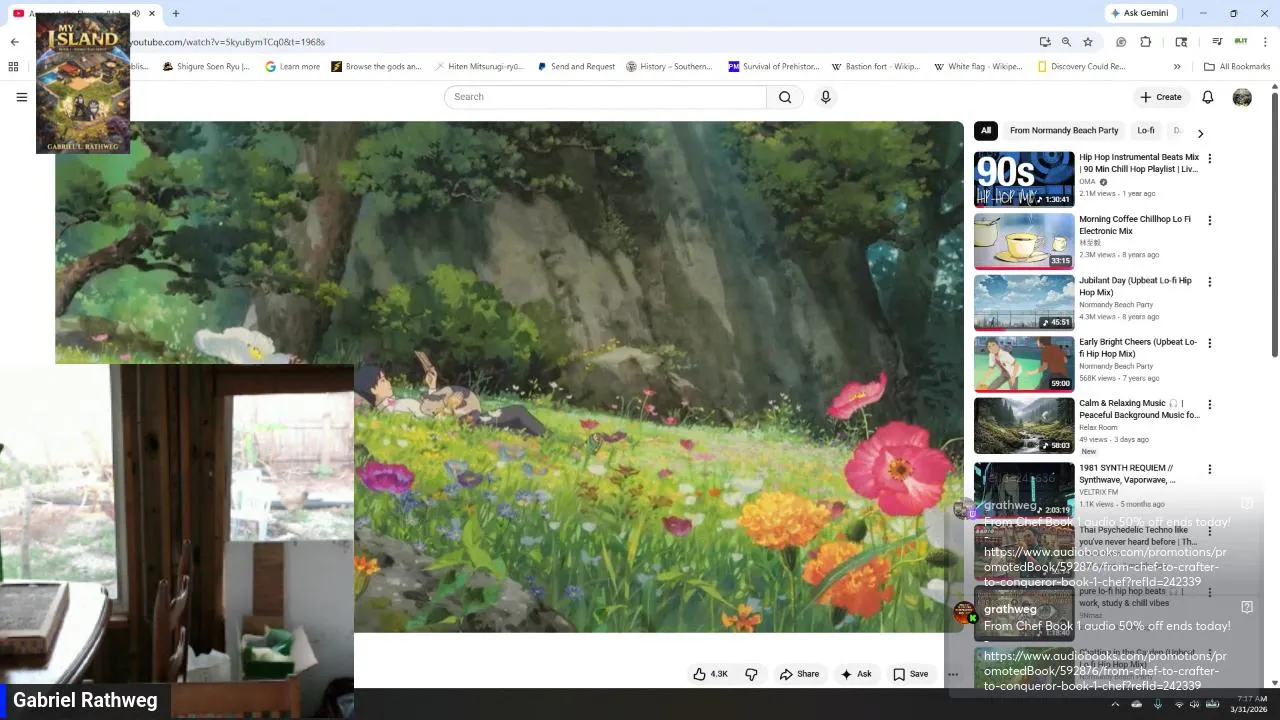This screenshot has height=720, width=1280.
Task: Select the Lo-fi filter chip
Action: click(1146, 130)
